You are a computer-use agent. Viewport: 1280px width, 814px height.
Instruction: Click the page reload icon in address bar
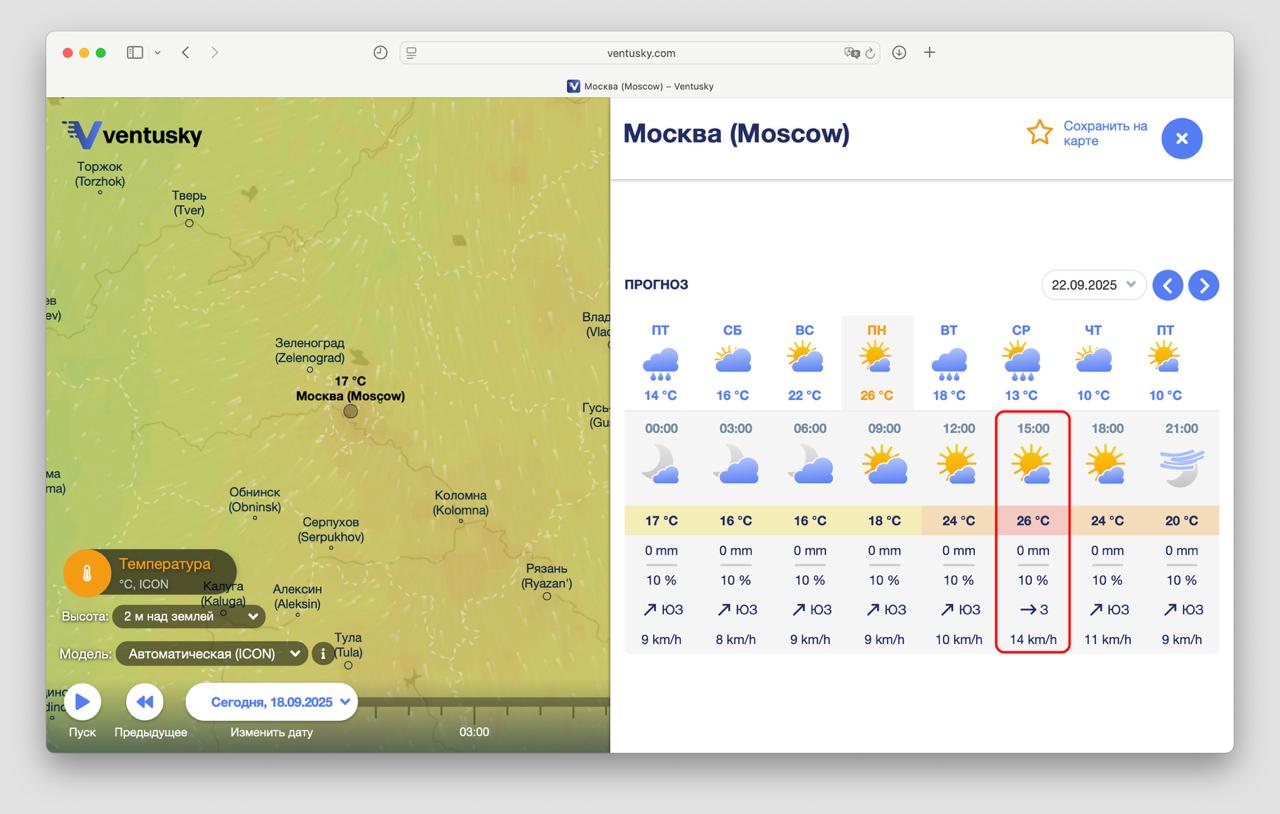(870, 53)
